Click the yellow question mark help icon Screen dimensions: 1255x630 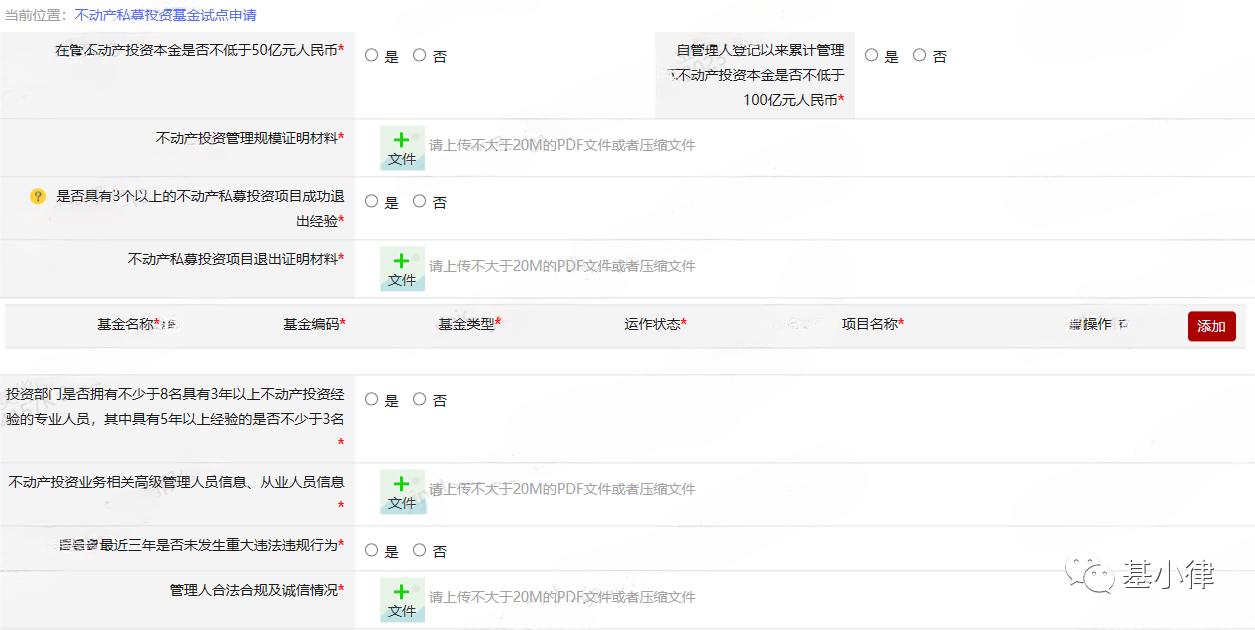pos(37,197)
